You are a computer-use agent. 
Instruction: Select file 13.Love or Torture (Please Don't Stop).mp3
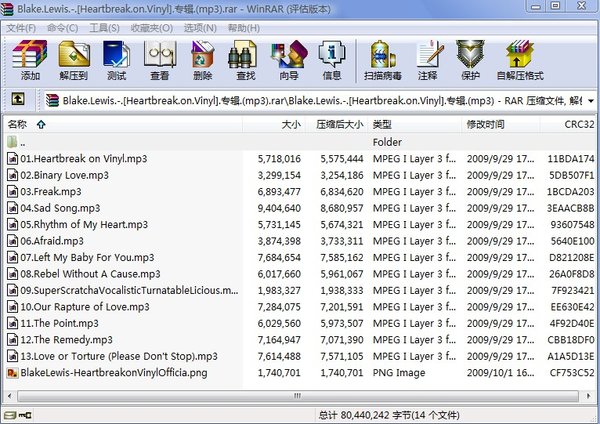pos(119,356)
